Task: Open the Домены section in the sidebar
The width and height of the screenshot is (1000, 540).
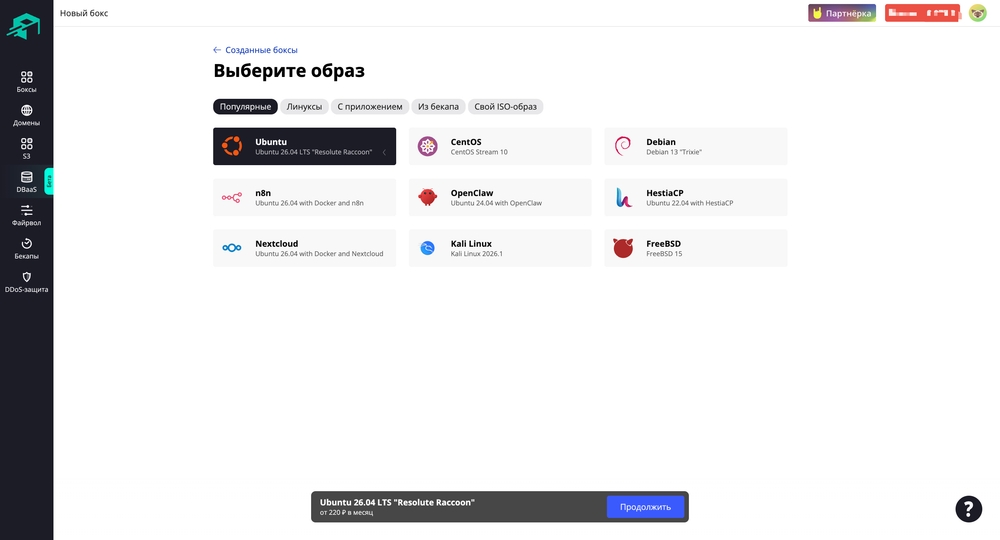Action: (26, 115)
